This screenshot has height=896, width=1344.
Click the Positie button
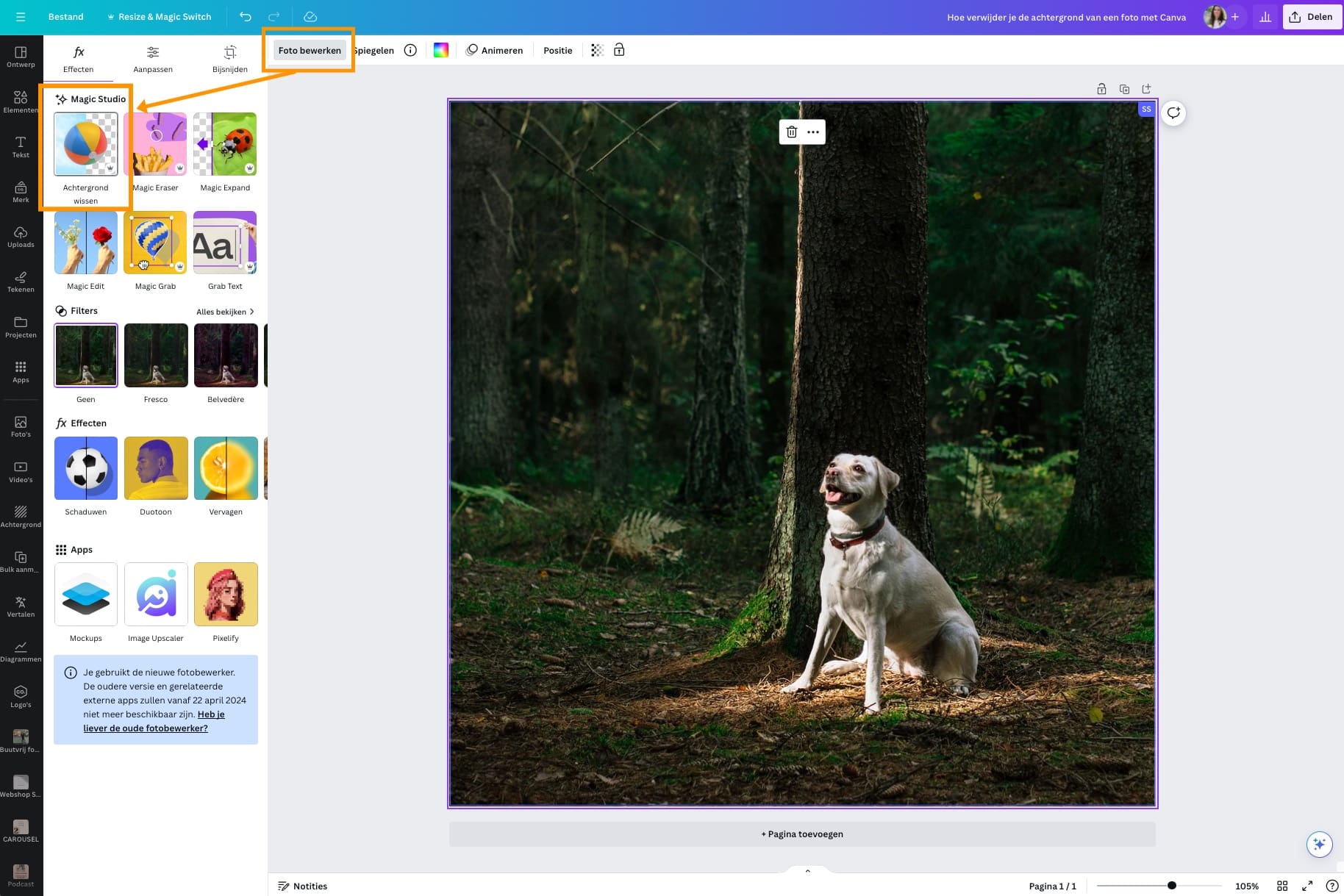tap(557, 50)
